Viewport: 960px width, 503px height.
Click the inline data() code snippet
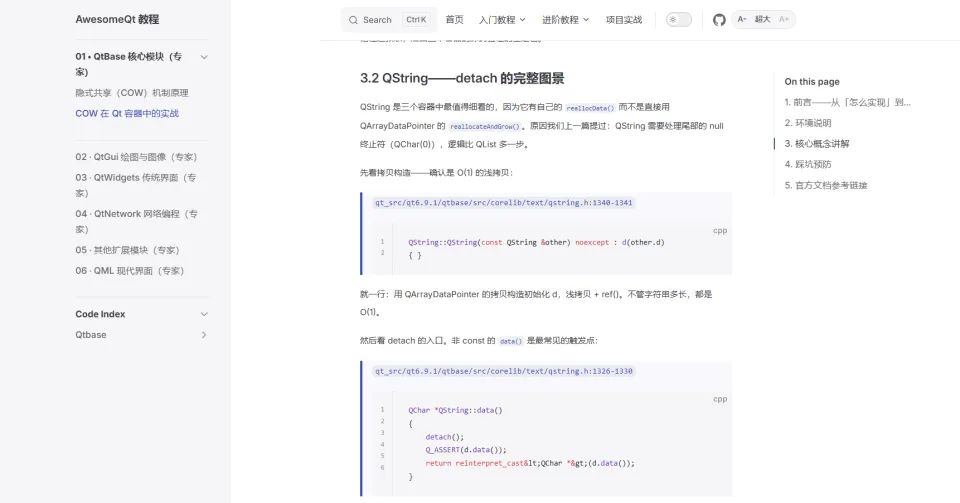coord(511,341)
